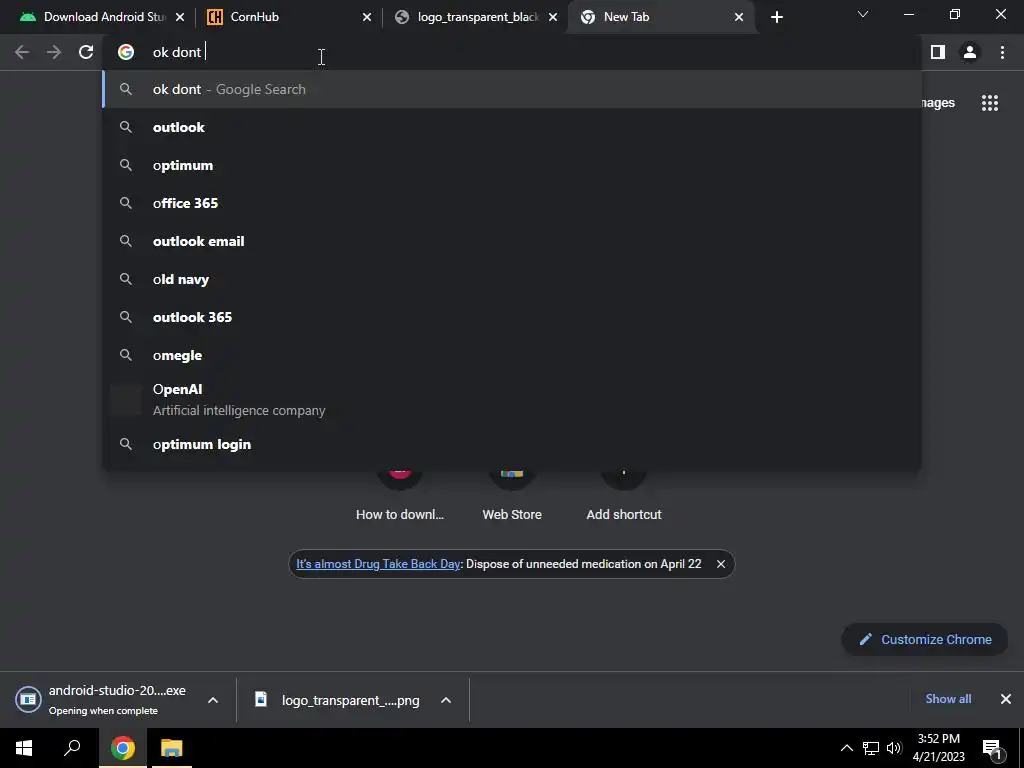Select the 'outlook email' suggestion

512,241
